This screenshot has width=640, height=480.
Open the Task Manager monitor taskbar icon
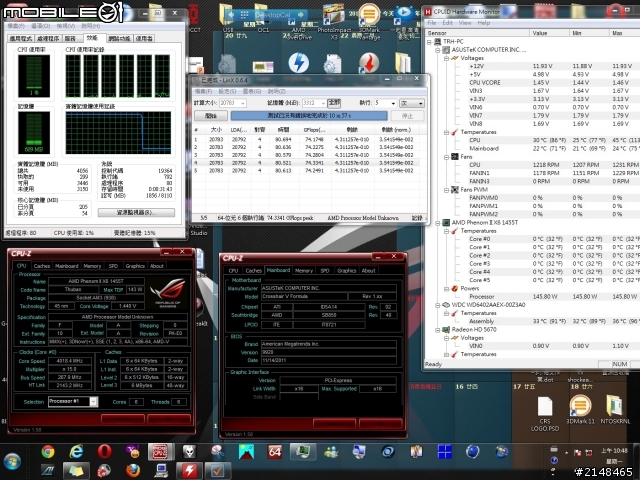[x=303, y=452]
